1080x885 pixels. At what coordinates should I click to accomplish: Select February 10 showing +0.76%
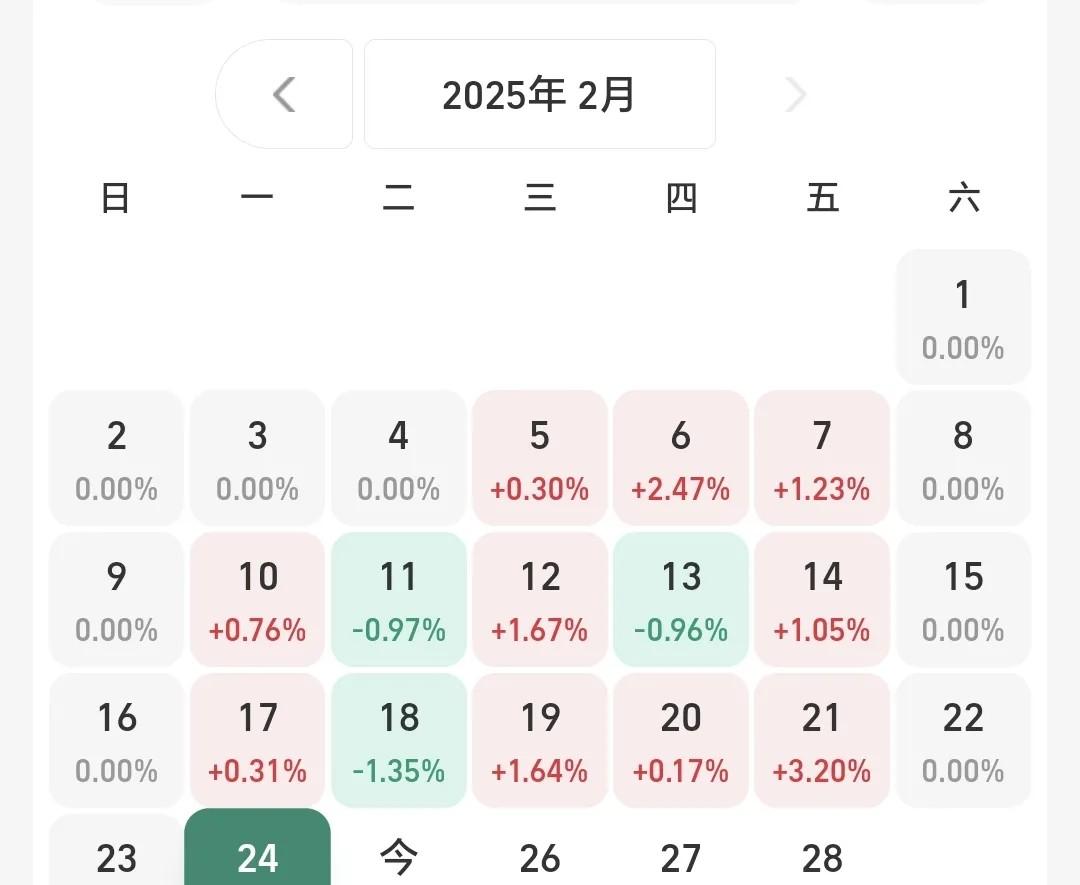[x=257, y=599]
